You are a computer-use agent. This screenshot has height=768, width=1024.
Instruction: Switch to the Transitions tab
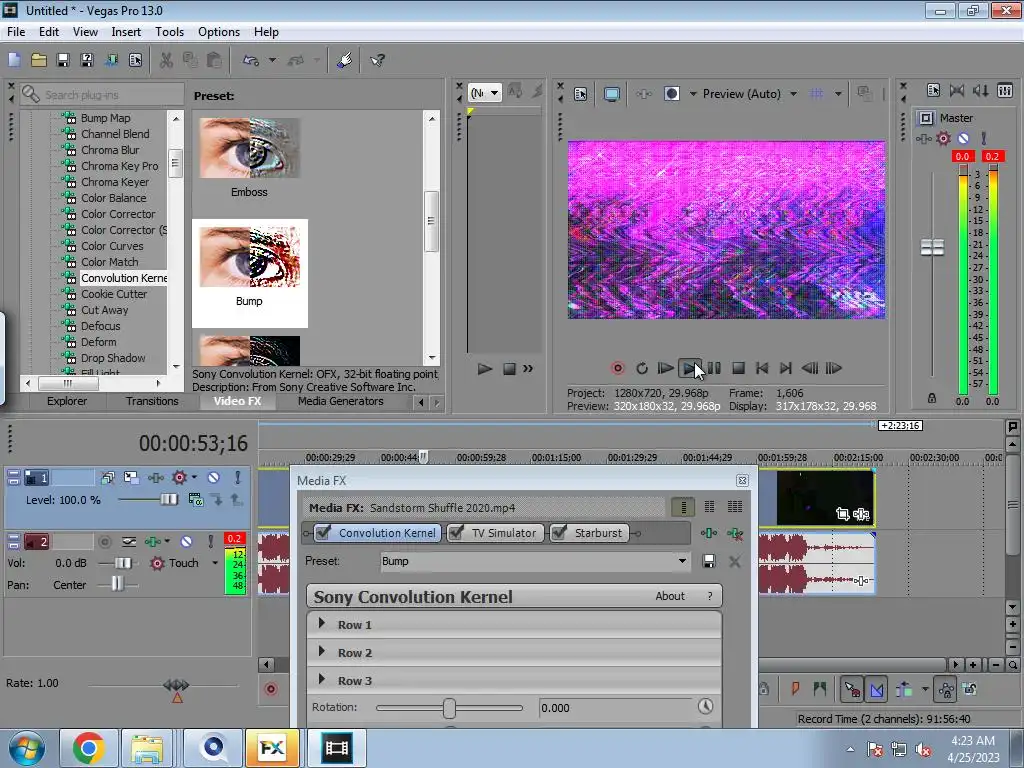coord(152,401)
